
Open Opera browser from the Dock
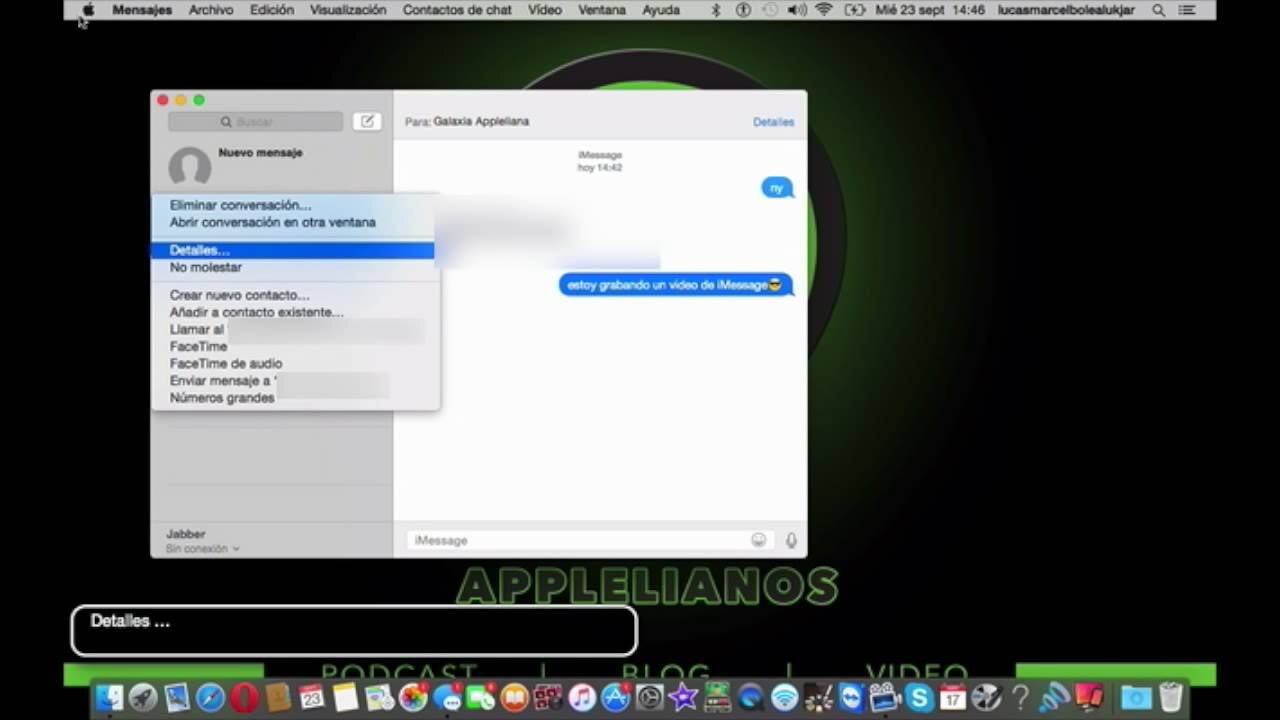(244, 698)
